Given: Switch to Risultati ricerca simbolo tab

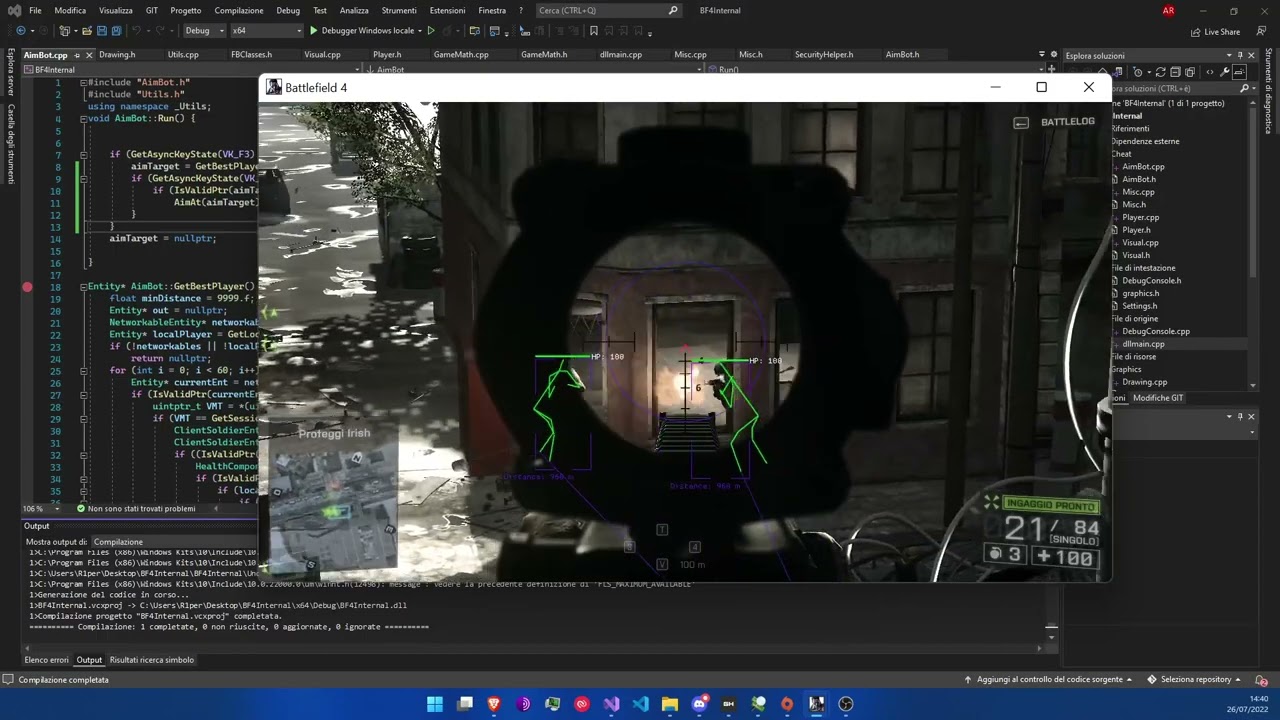Looking at the screenshot, I should point(152,660).
